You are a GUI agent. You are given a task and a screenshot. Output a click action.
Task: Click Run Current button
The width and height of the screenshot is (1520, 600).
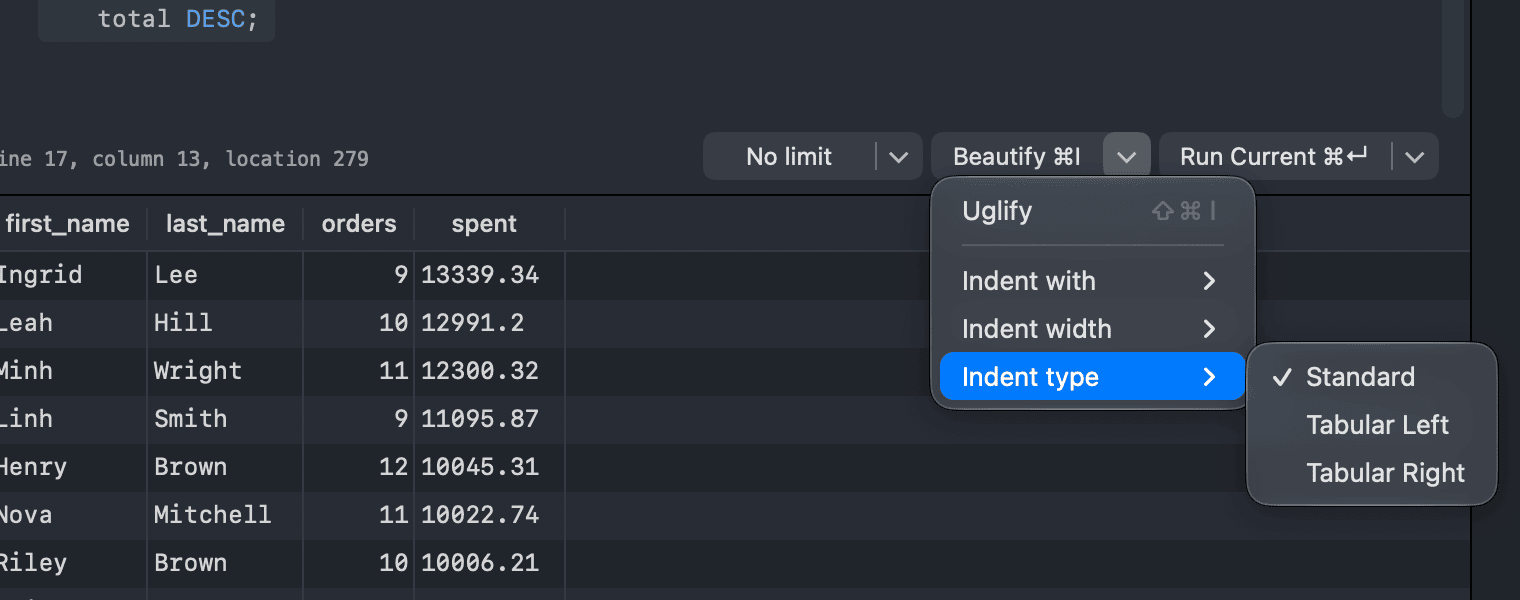[x=1273, y=157]
